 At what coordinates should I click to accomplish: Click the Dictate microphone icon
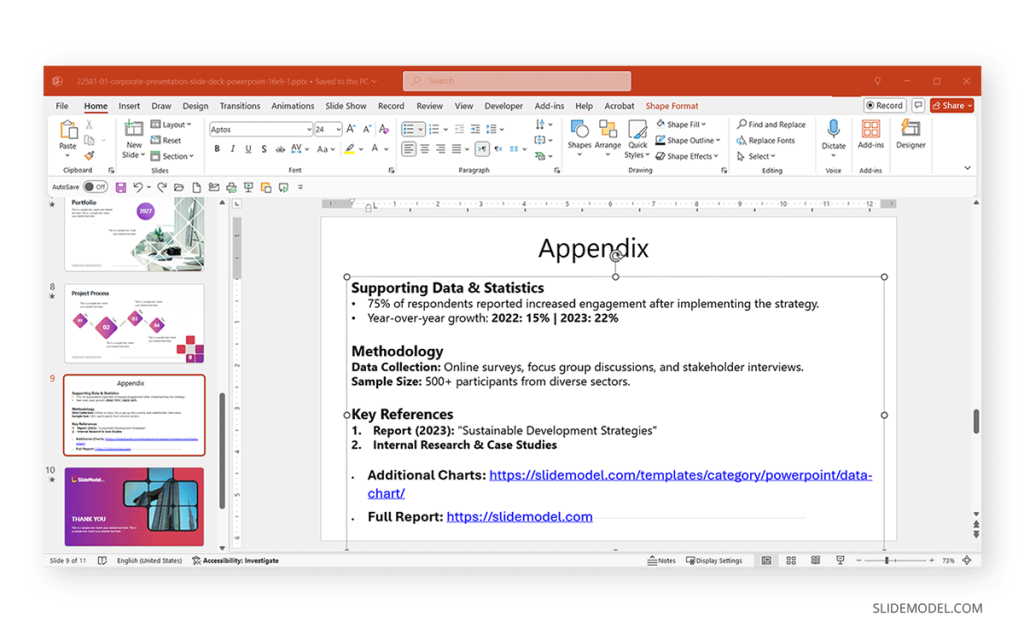click(833, 129)
